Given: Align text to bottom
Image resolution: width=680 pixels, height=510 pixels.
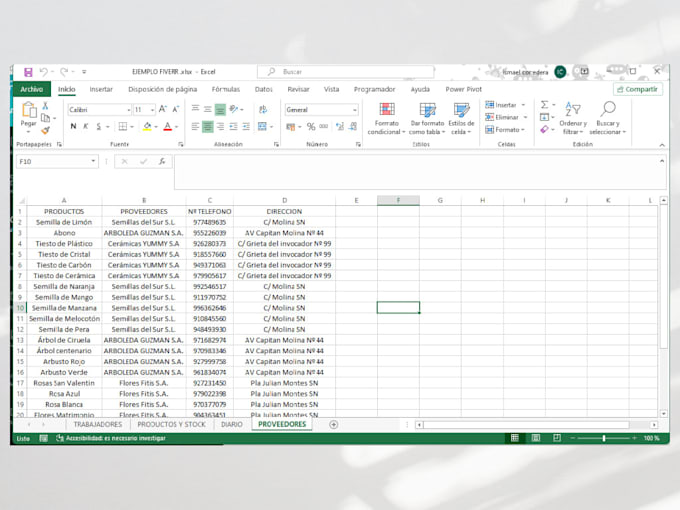Looking at the screenshot, I should pyautogui.click(x=220, y=109).
